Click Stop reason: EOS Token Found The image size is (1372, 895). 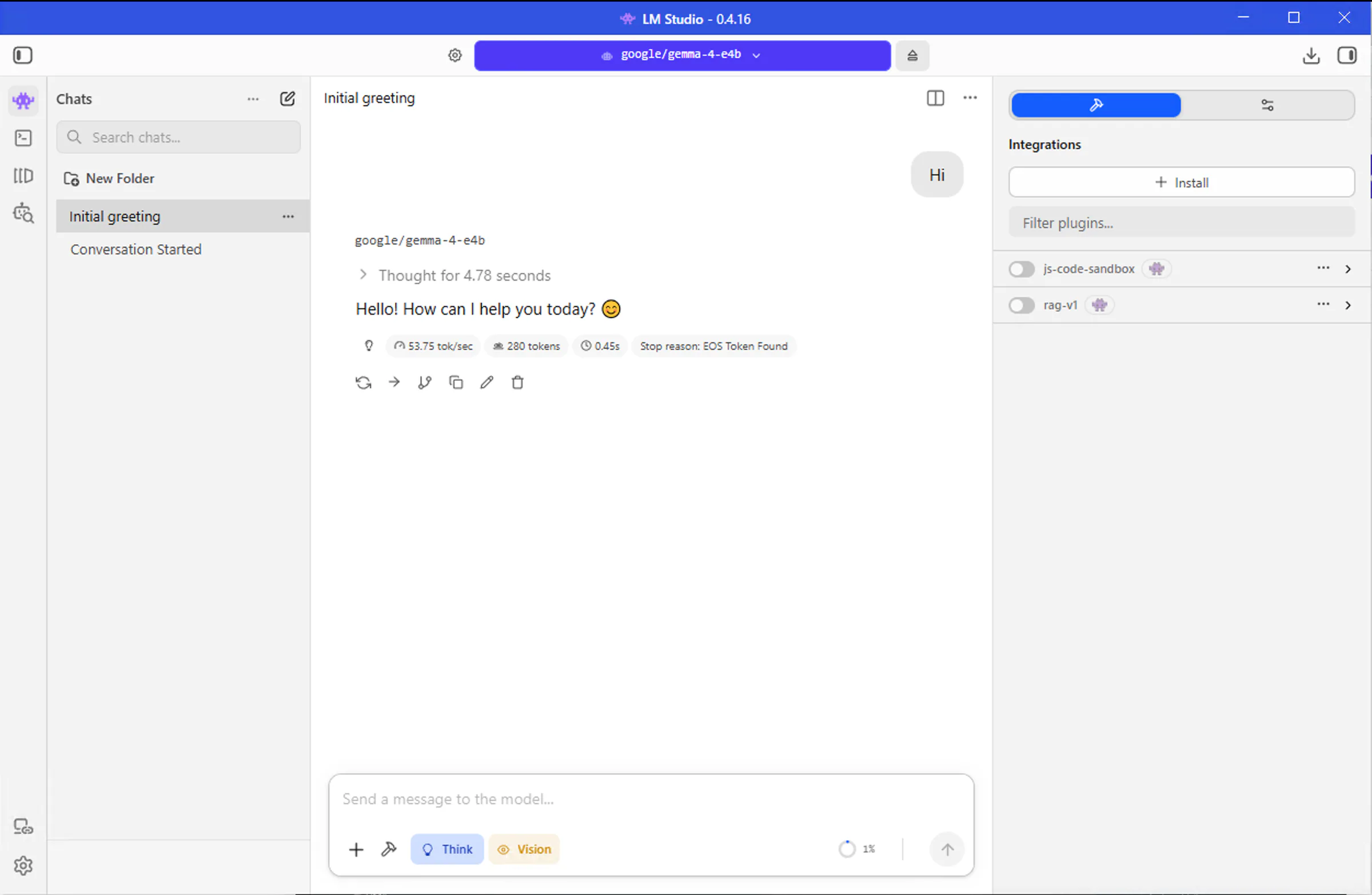713,346
